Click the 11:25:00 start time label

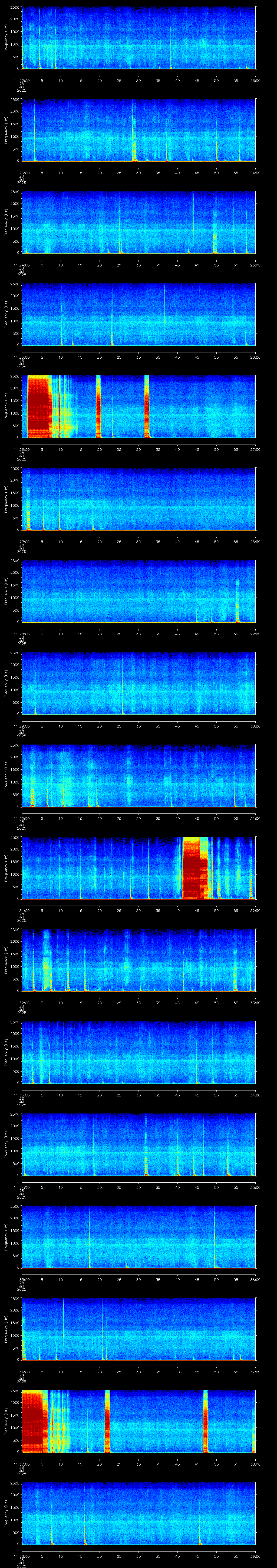click(21, 357)
